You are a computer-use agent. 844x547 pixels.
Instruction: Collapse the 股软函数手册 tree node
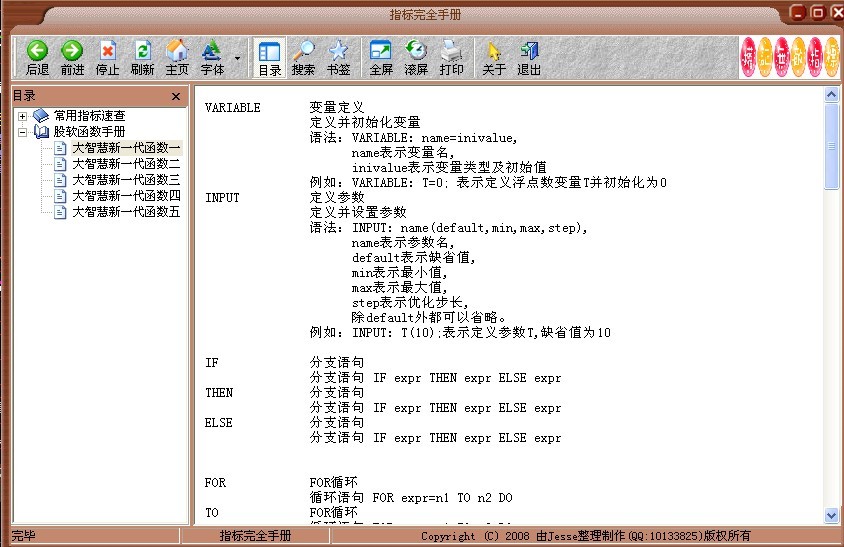(22, 132)
